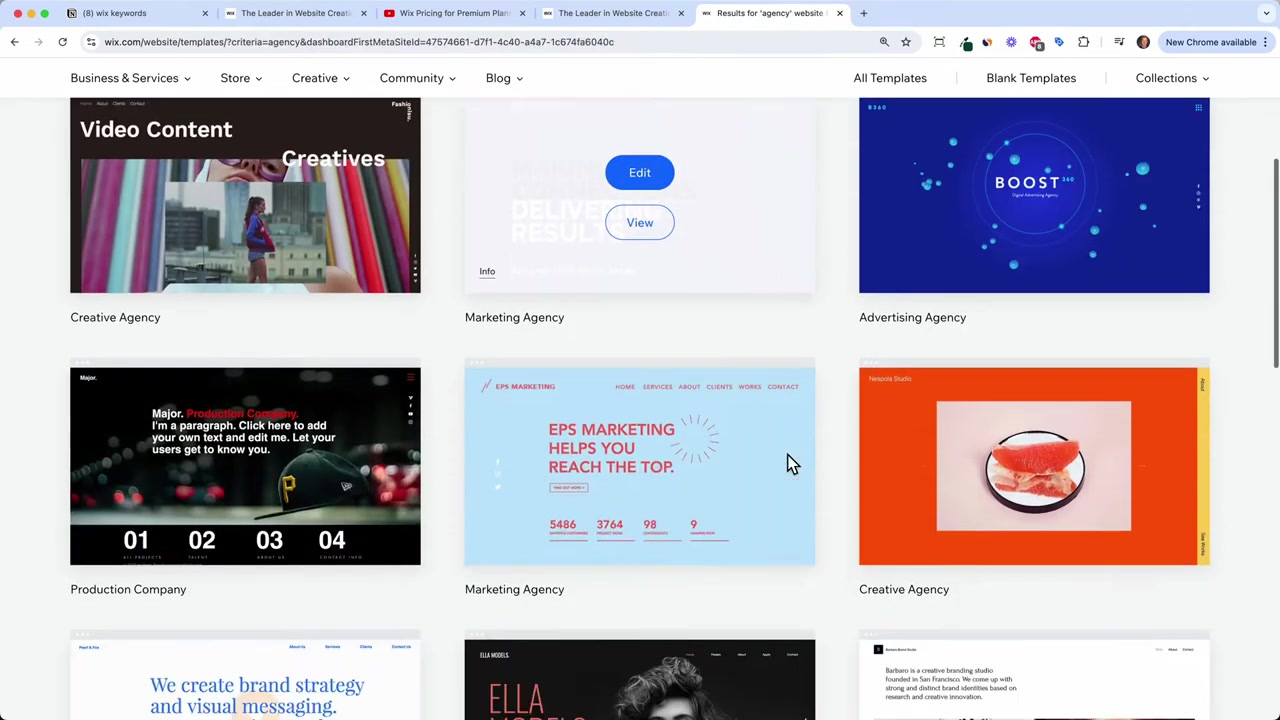Click the green apple extension icon
1280x720 pixels.
tap(965, 42)
